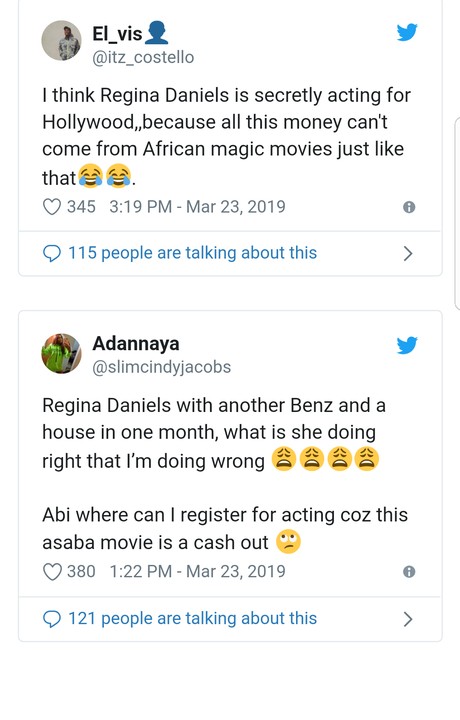The width and height of the screenshot is (460, 720).
Task: Open Adannaya profile picture
Action: click(62, 354)
